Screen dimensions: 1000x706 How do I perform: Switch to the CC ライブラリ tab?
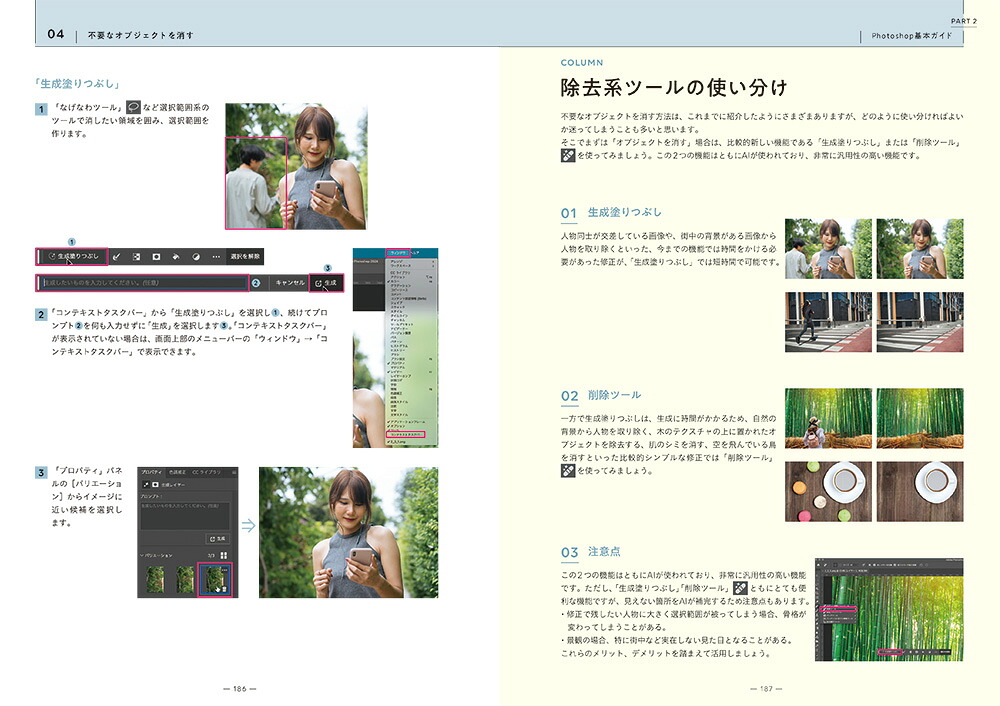206,472
